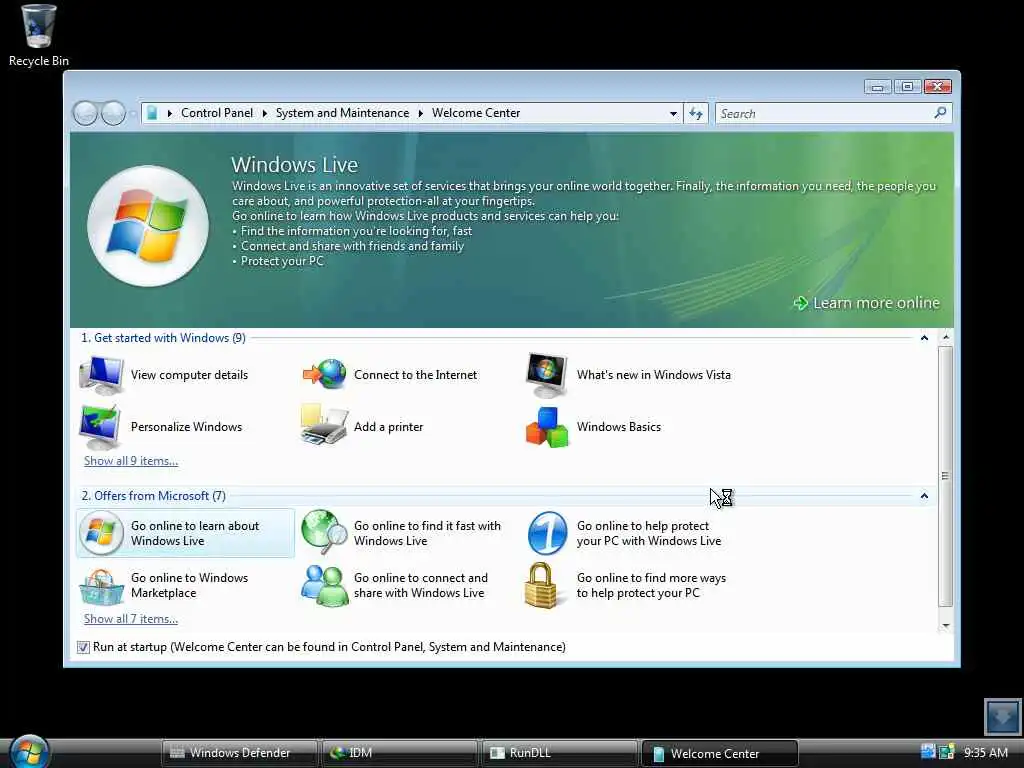Open the View computer details monitor icon
Screen dimensions: 1024x768
[101, 375]
